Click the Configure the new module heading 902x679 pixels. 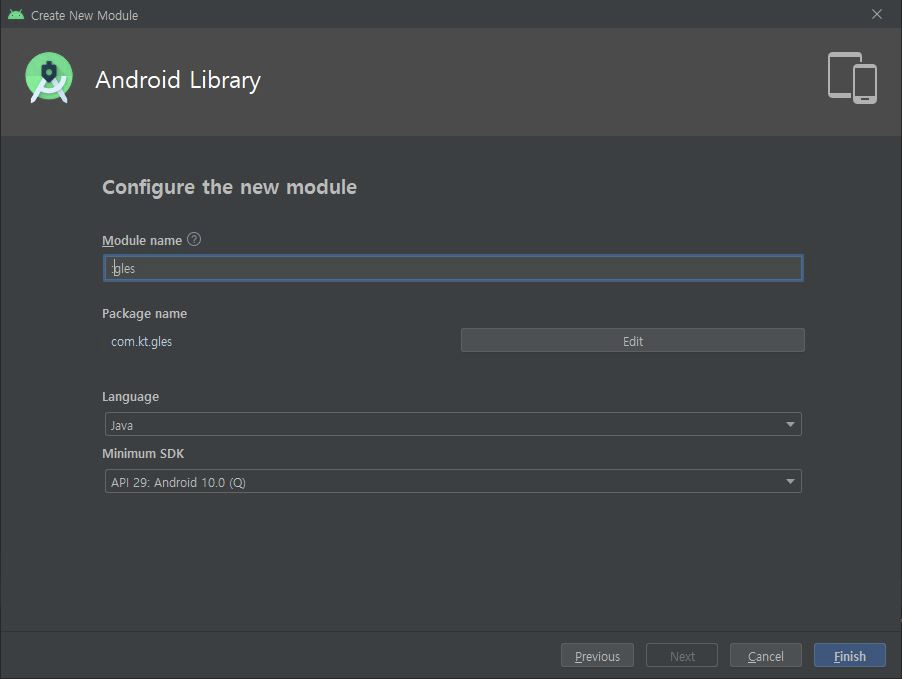pos(230,188)
